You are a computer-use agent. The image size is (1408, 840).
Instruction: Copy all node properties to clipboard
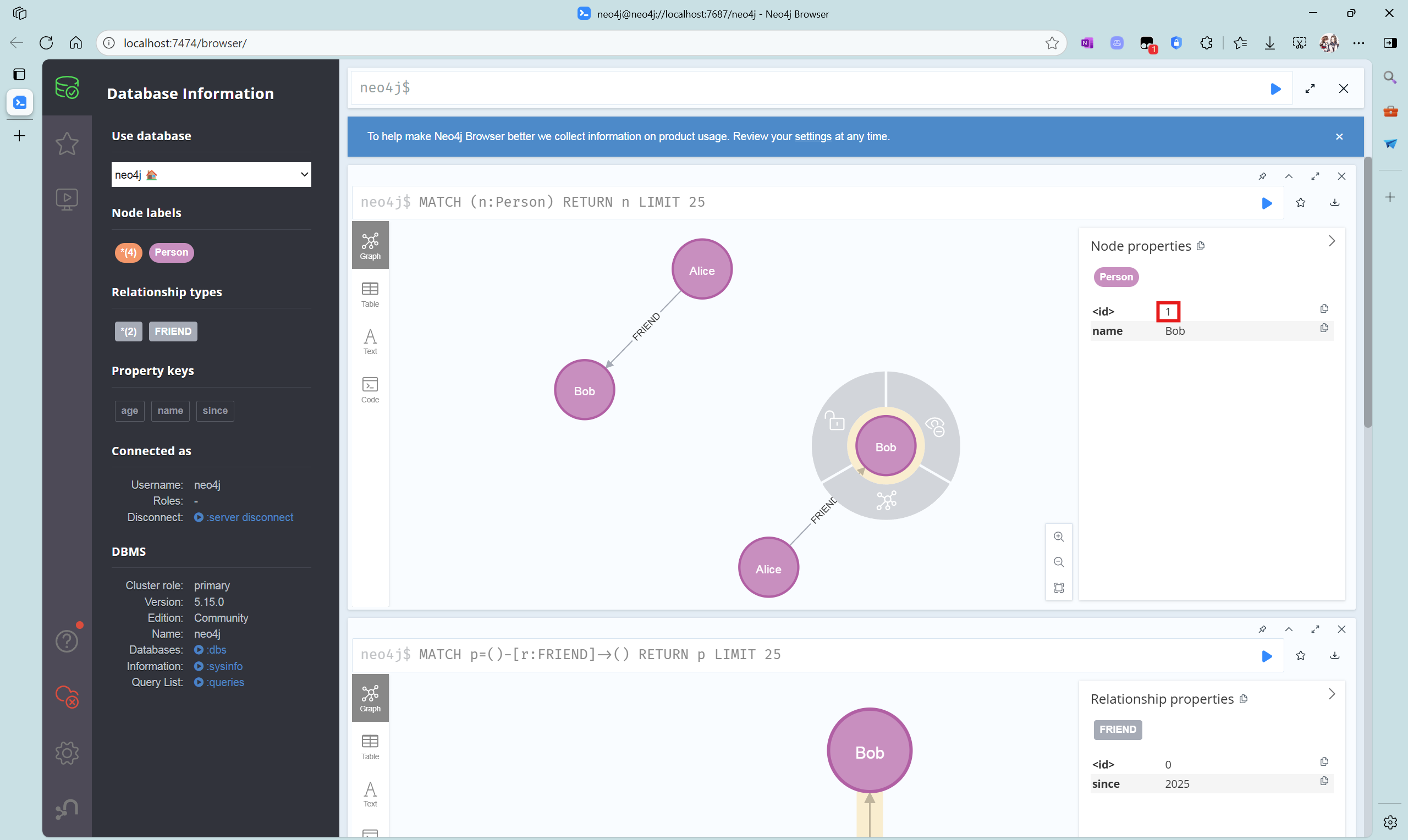pyautogui.click(x=1201, y=246)
